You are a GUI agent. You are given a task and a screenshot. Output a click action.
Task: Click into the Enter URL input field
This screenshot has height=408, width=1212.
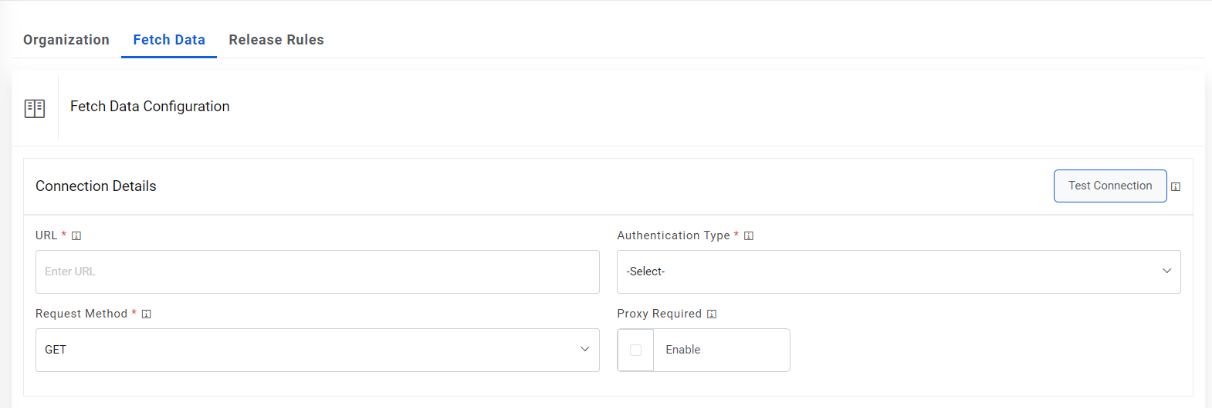(x=316, y=272)
